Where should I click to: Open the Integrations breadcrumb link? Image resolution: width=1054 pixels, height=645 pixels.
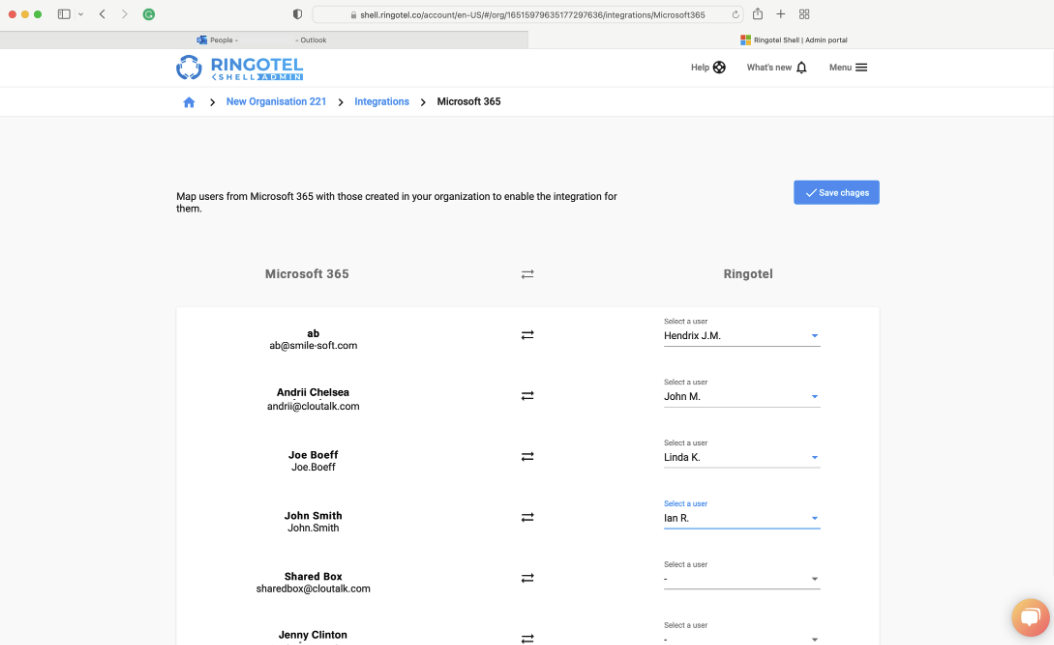point(382,101)
